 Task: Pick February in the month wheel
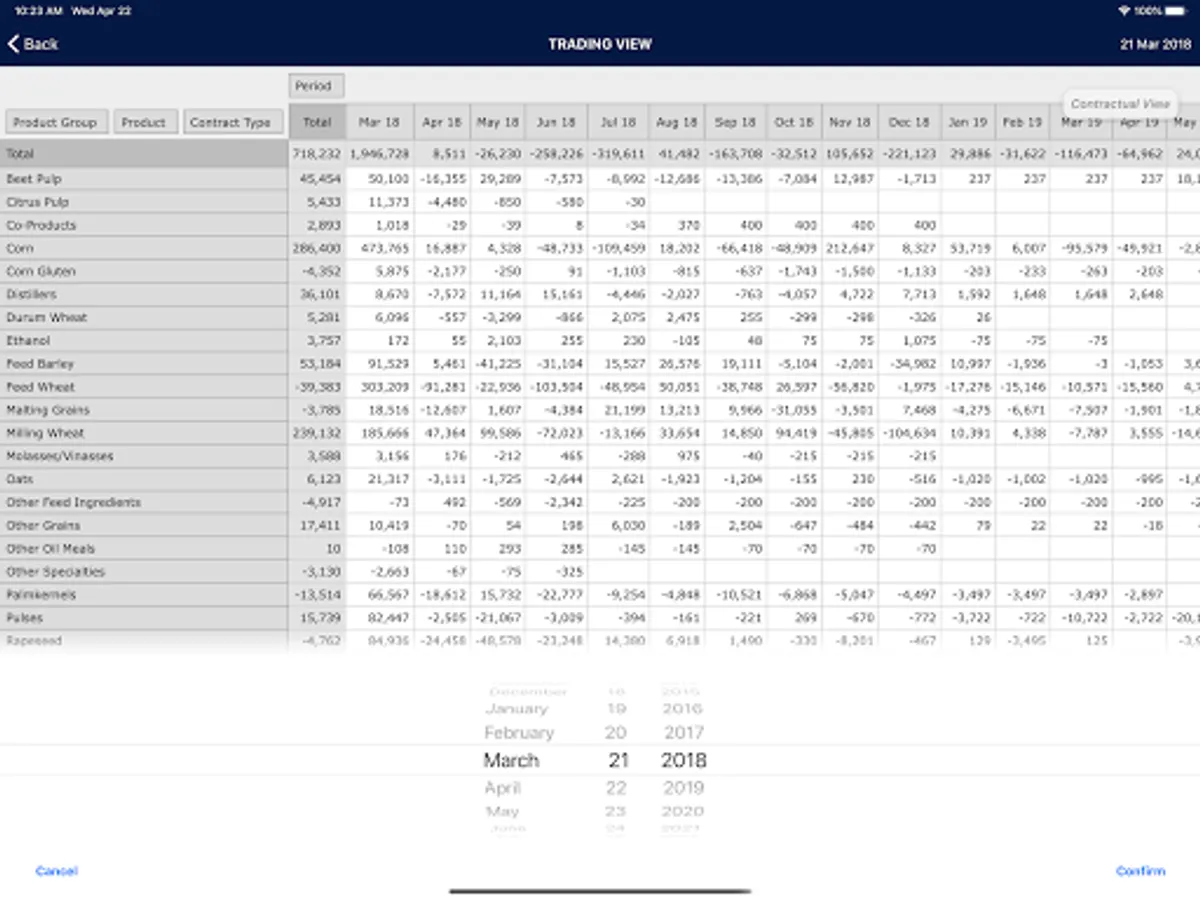tap(518, 733)
